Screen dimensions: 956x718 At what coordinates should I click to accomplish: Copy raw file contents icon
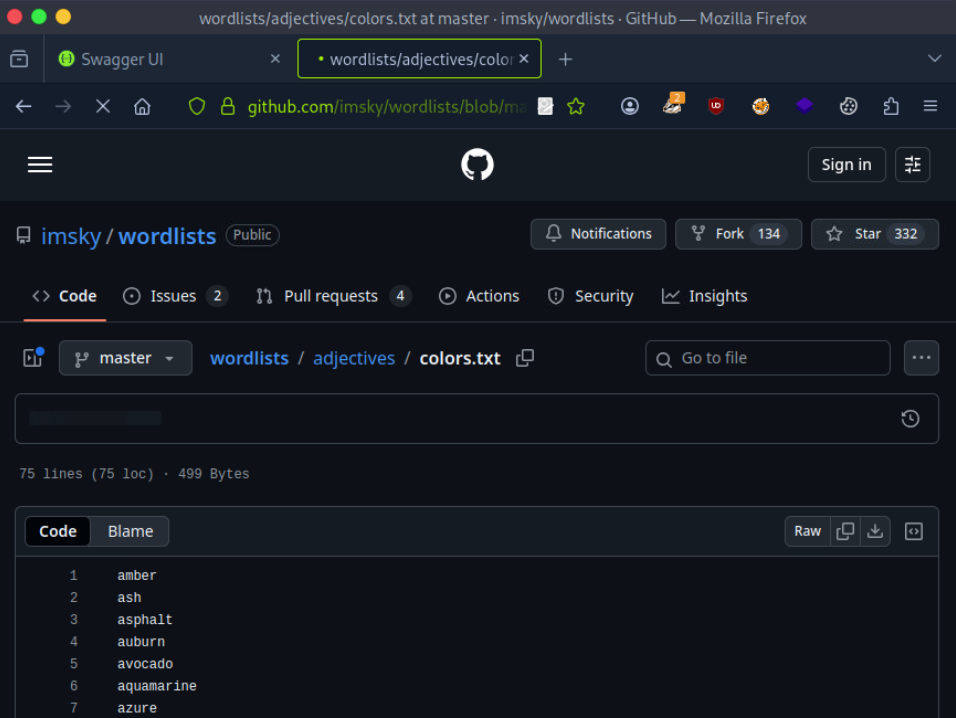point(845,531)
